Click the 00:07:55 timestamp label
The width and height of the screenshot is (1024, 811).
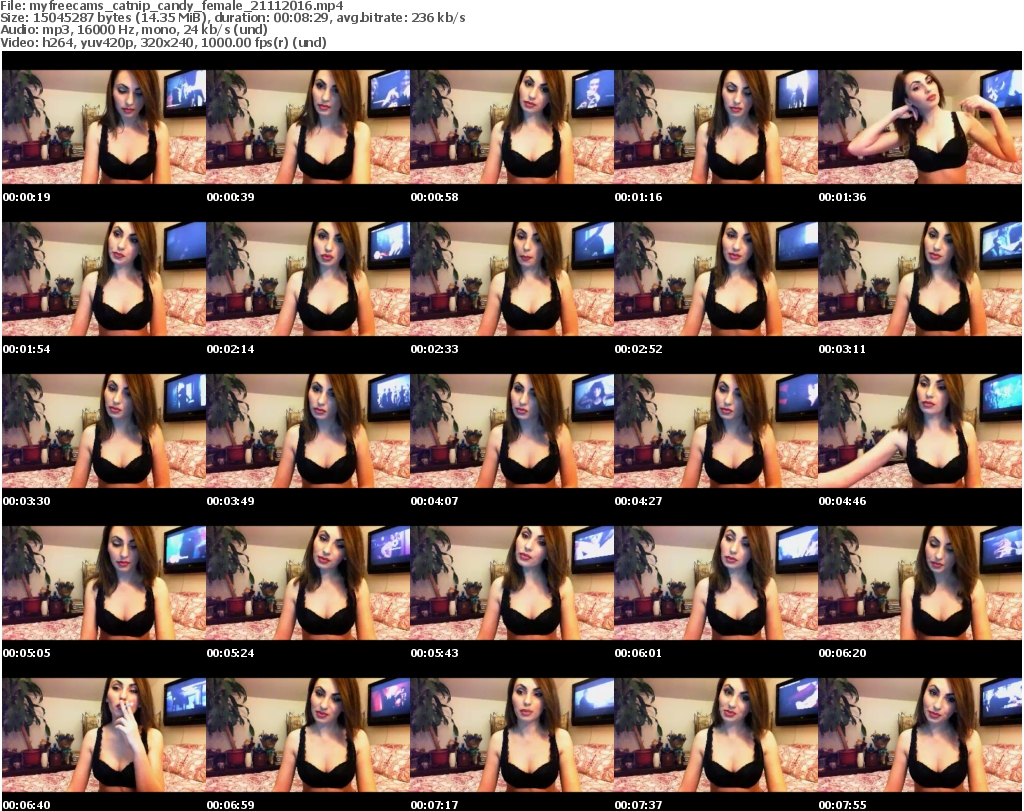842,805
